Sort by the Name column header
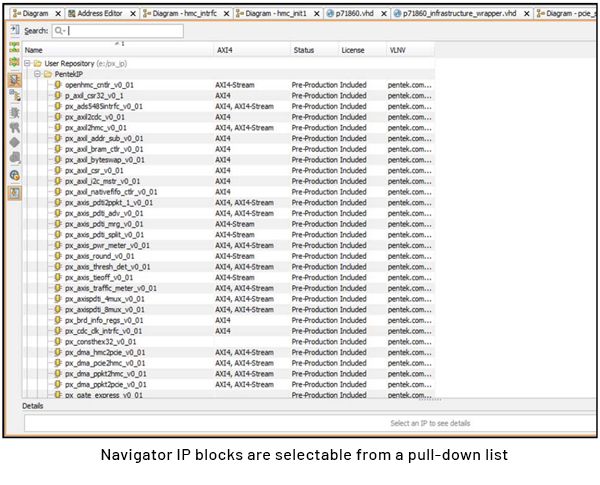 click(118, 50)
